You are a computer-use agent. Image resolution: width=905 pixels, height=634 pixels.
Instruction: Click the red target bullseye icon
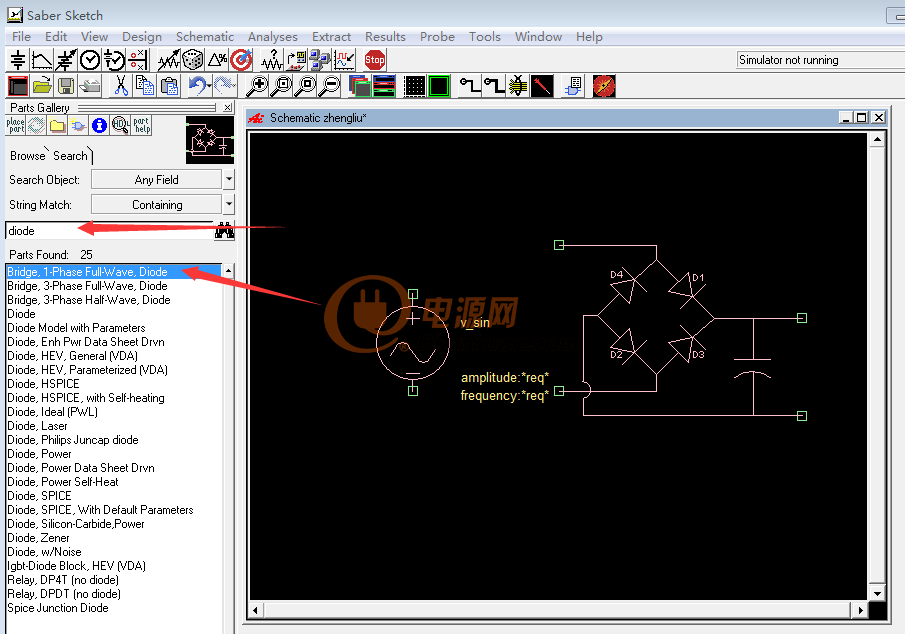click(x=241, y=60)
